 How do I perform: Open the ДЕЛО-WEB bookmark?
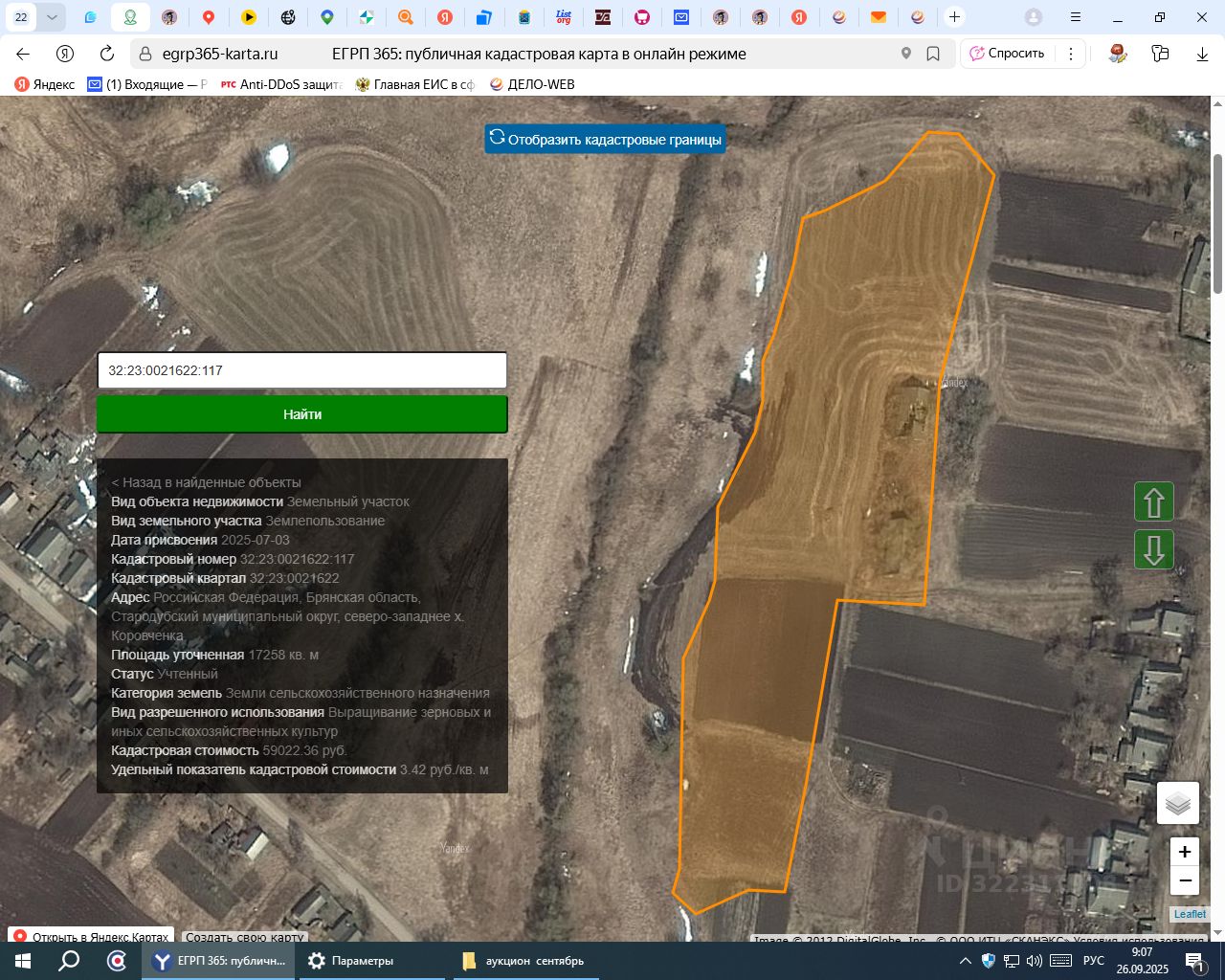pos(532,84)
